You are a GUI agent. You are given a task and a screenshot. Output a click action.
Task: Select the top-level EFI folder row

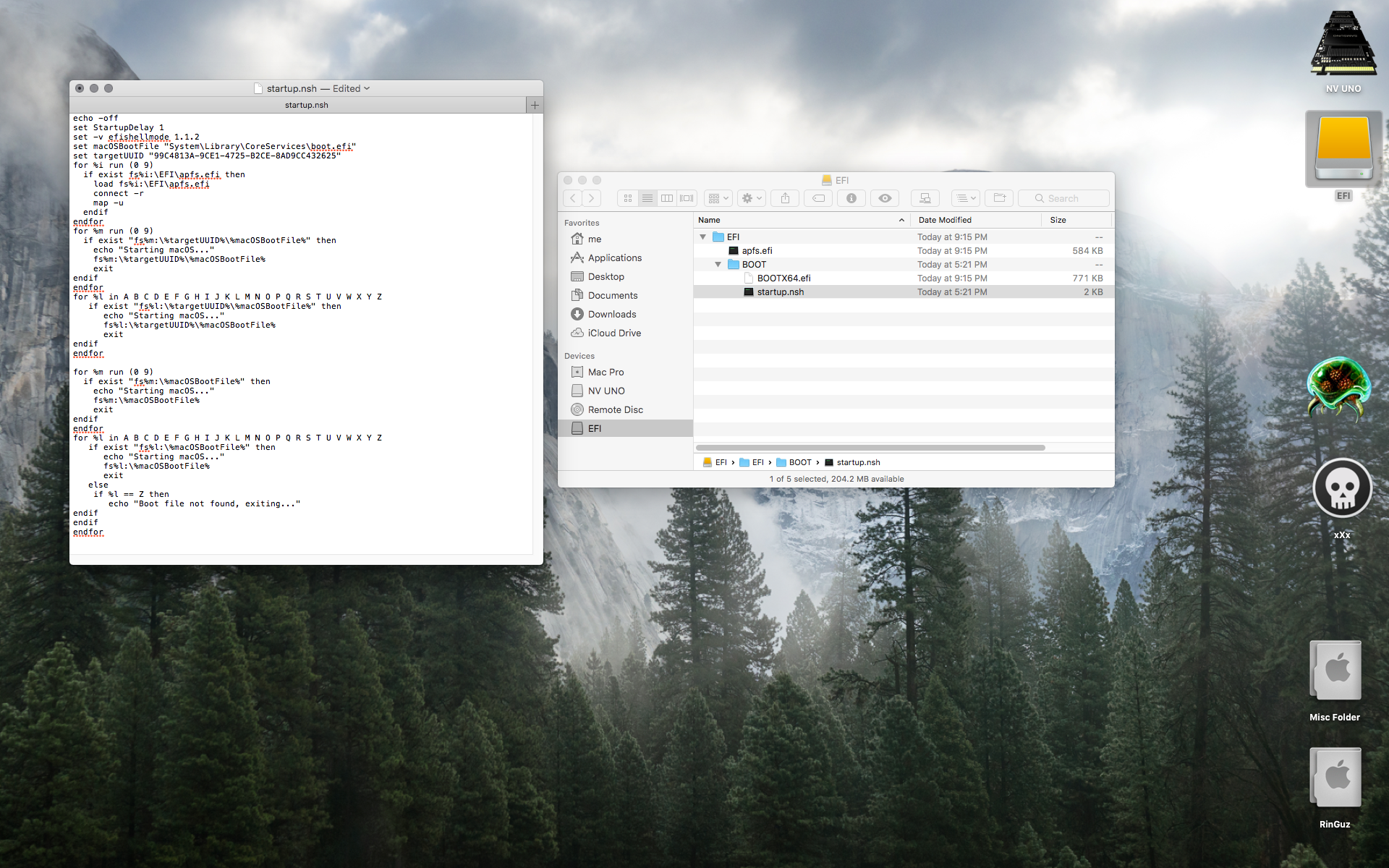click(x=903, y=237)
